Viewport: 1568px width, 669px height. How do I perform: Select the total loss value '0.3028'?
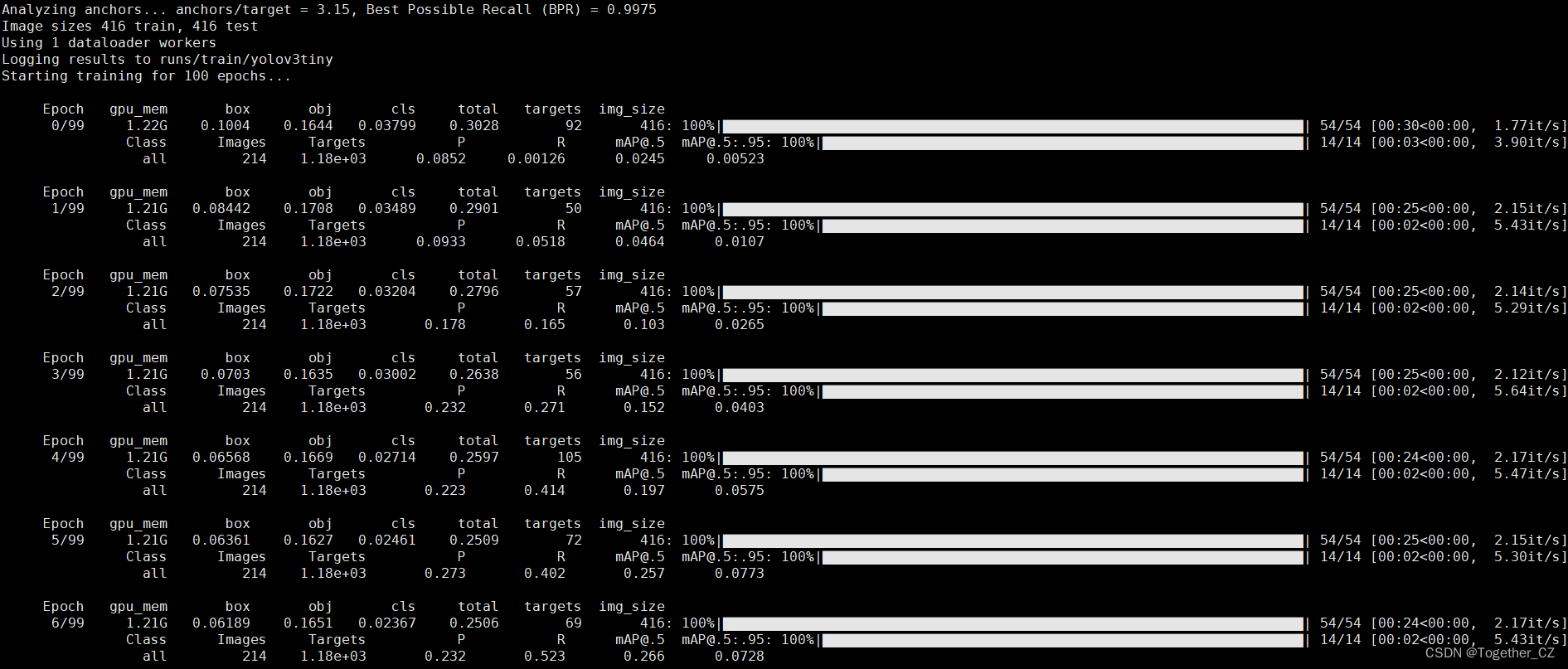point(474,126)
